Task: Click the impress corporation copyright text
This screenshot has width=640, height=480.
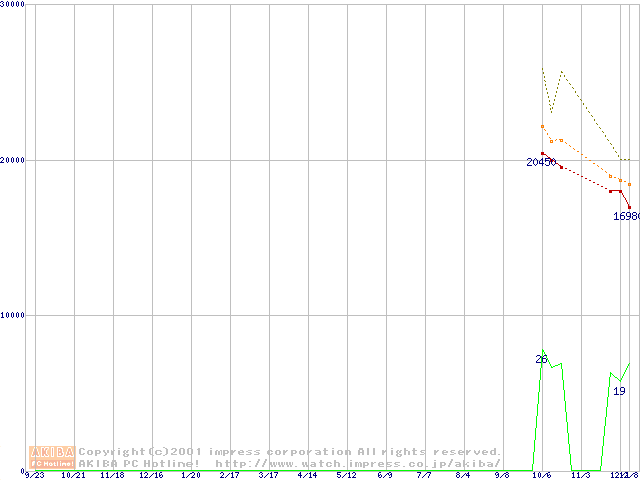Action: point(290,452)
